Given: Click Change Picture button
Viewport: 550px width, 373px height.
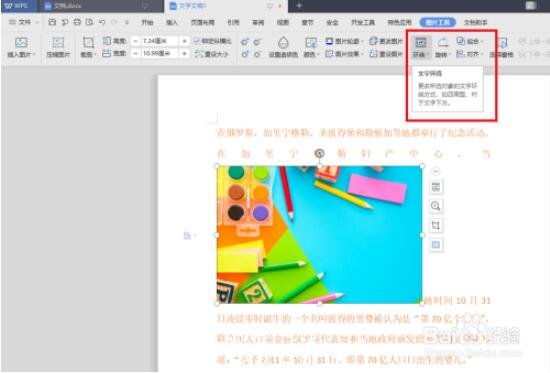Looking at the screenshot, I should (386, 41).
